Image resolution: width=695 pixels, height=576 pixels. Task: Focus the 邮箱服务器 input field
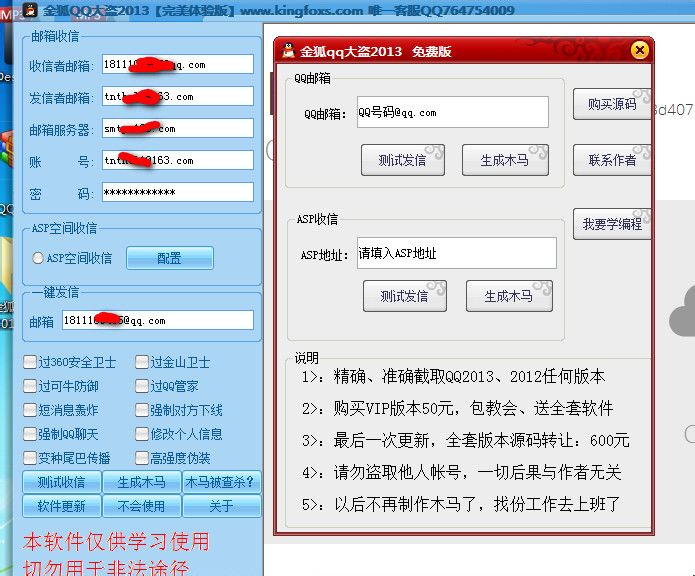pyautogui.click(x=178, y=128)
